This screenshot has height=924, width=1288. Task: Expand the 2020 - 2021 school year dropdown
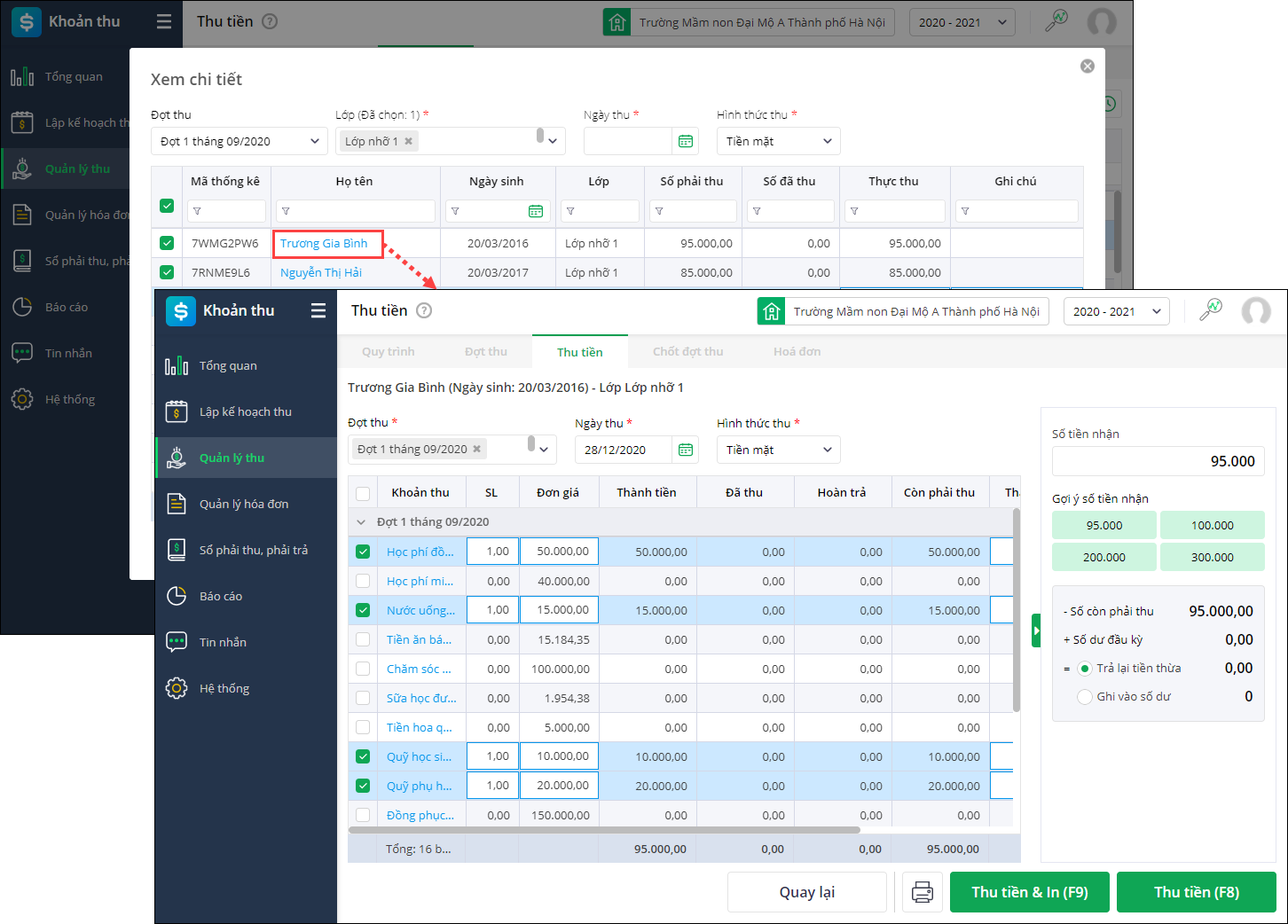pos(1116,311)
